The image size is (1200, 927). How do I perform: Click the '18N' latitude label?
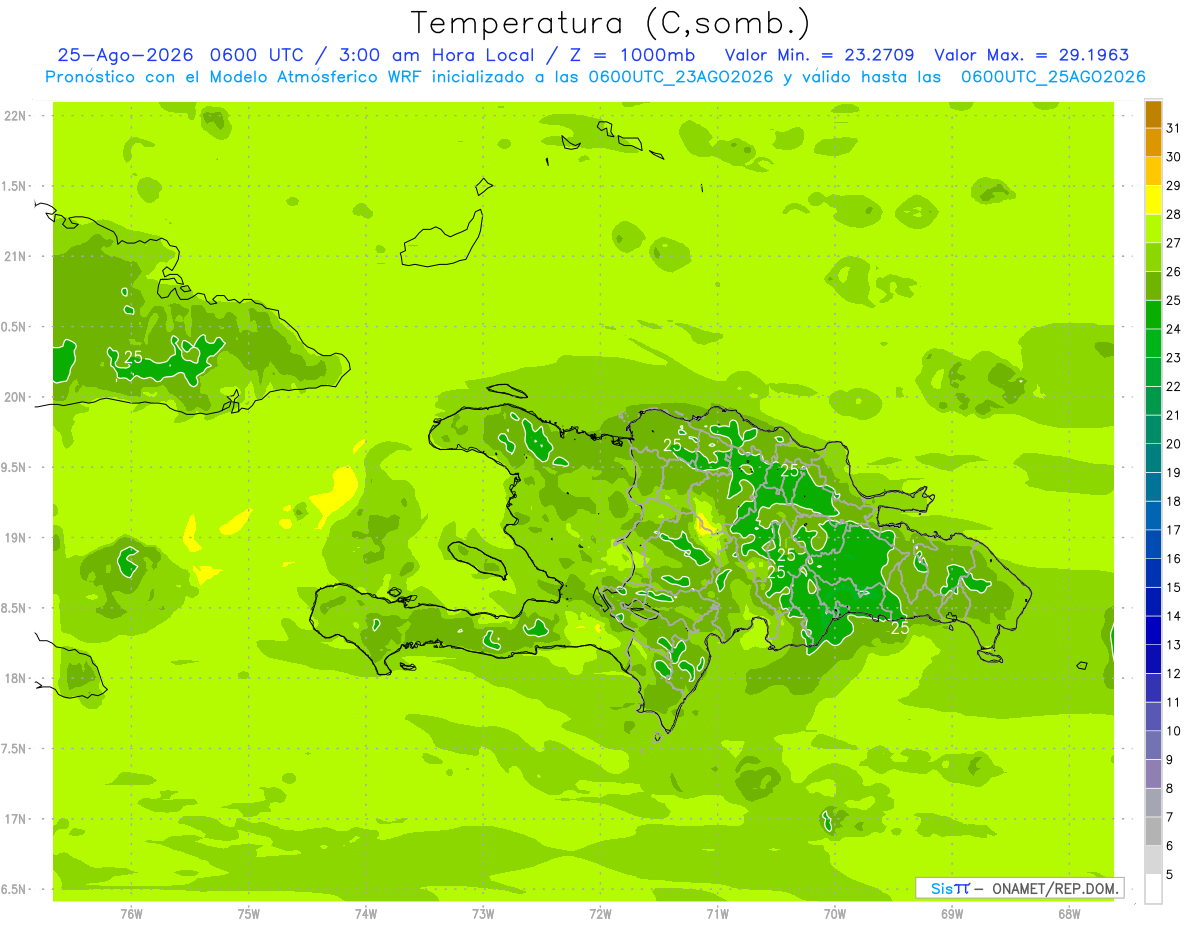pyautogui.click(x=14, y=678)
